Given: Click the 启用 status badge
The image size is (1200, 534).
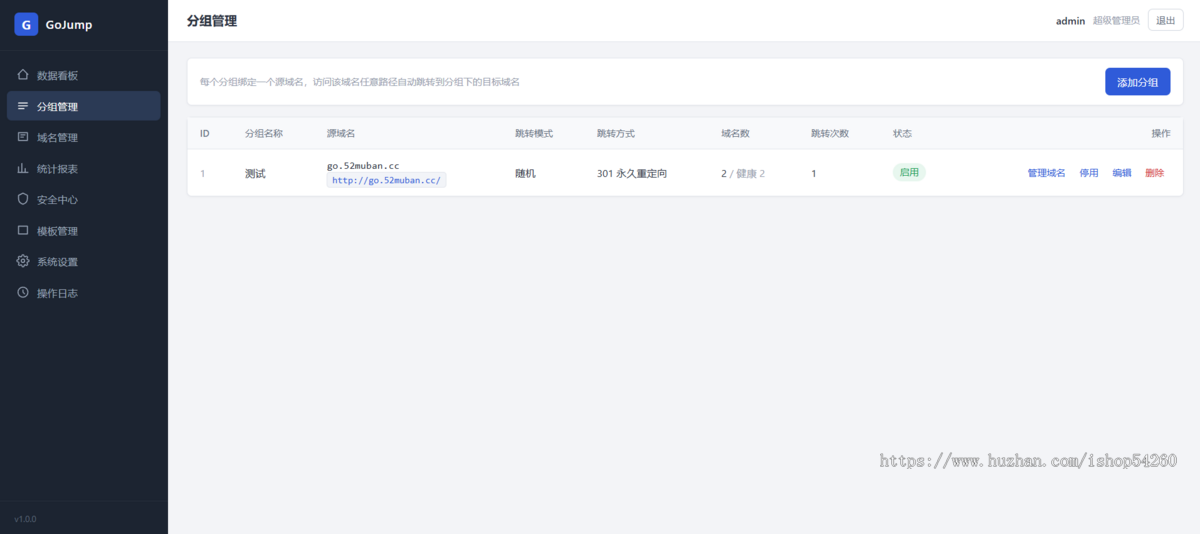Looking at the screenshot, I should pos(909,172).
